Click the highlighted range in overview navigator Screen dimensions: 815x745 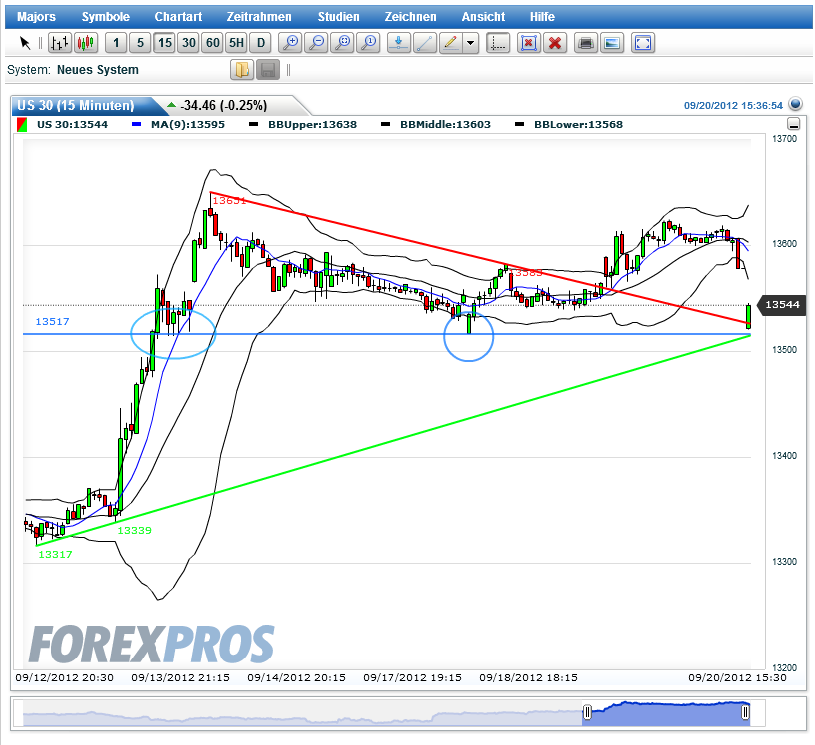666,713
